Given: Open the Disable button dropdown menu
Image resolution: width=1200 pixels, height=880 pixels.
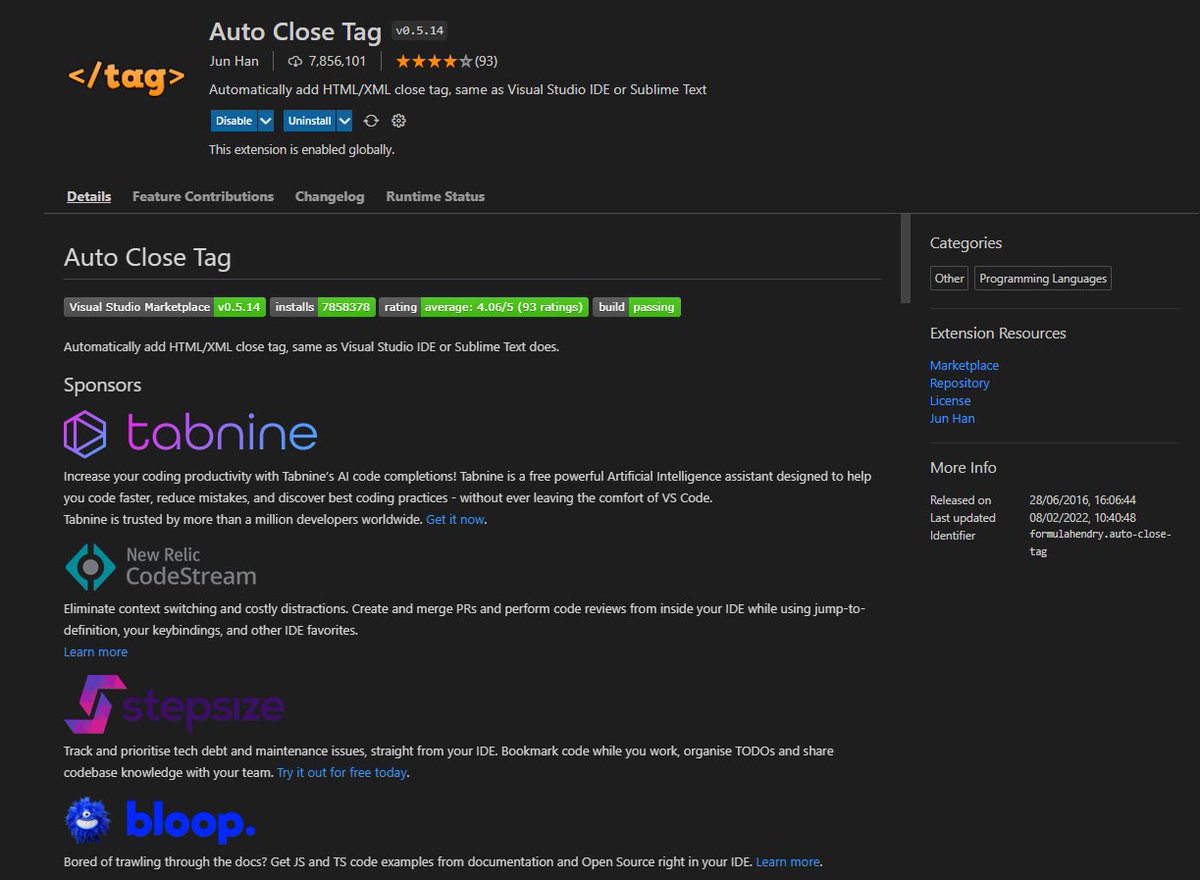Looking at the screenshot, I should (265, 120).
